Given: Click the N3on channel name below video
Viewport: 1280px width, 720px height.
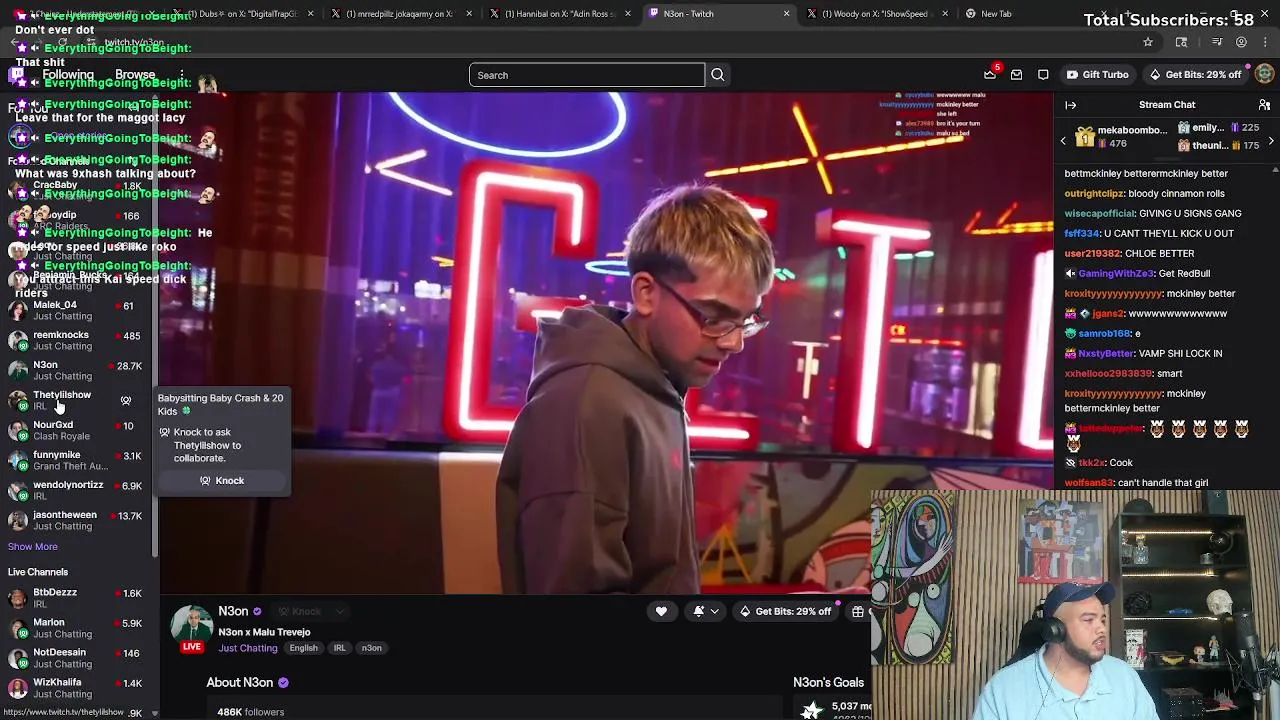Looking at the screenshot, I should [x=233, y=611].
